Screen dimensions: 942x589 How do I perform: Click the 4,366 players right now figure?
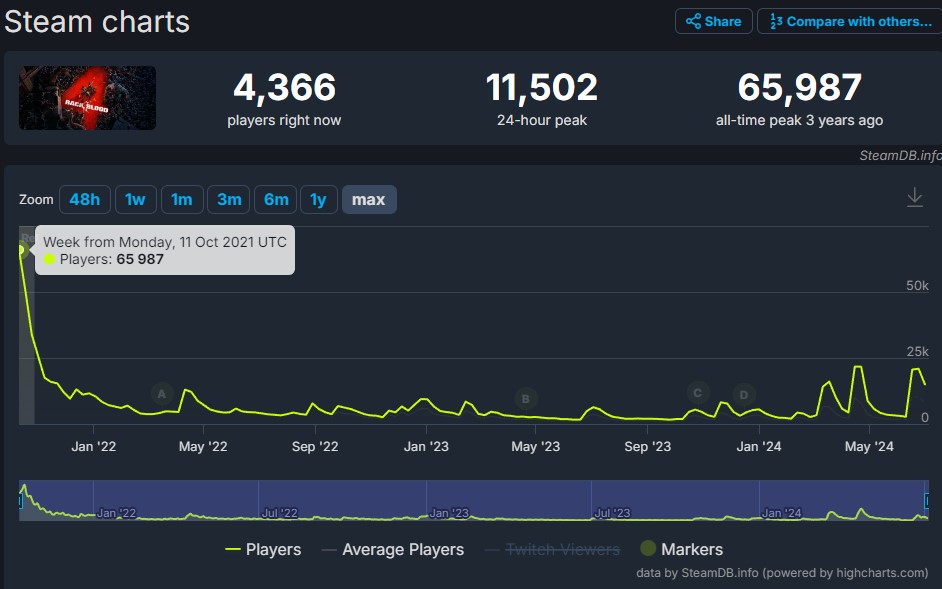(x=284, y=87)
